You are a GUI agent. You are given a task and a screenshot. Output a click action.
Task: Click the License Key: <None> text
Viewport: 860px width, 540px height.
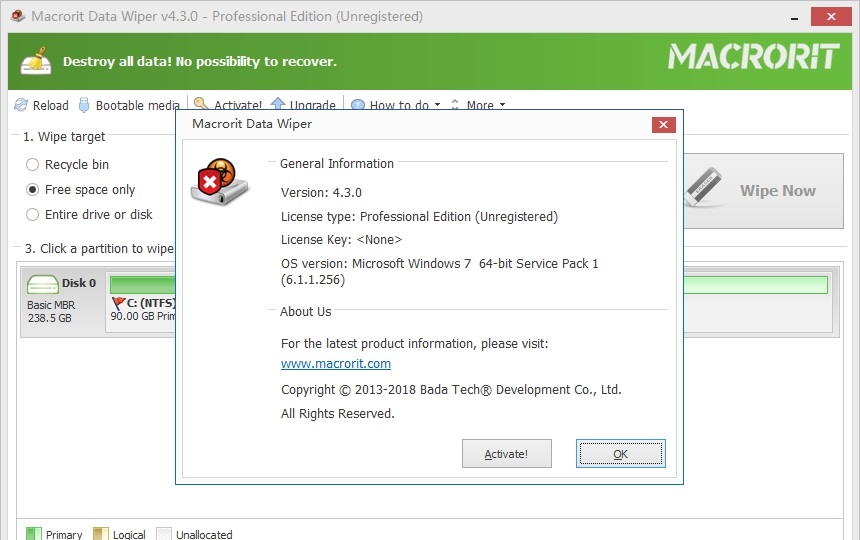coord(342,240)
